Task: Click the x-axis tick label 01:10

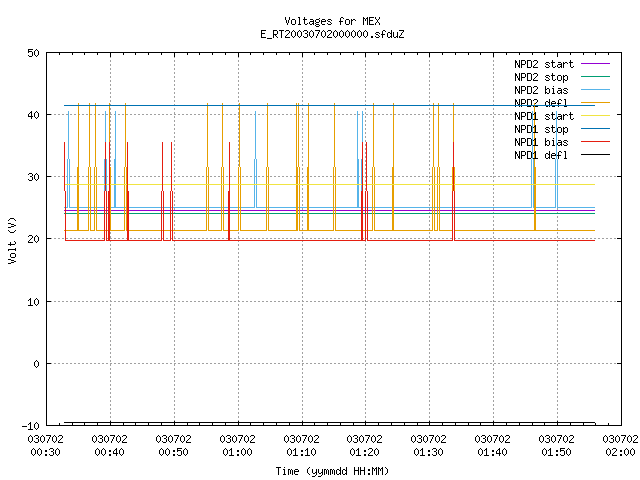Action: (x=301, y=452)
